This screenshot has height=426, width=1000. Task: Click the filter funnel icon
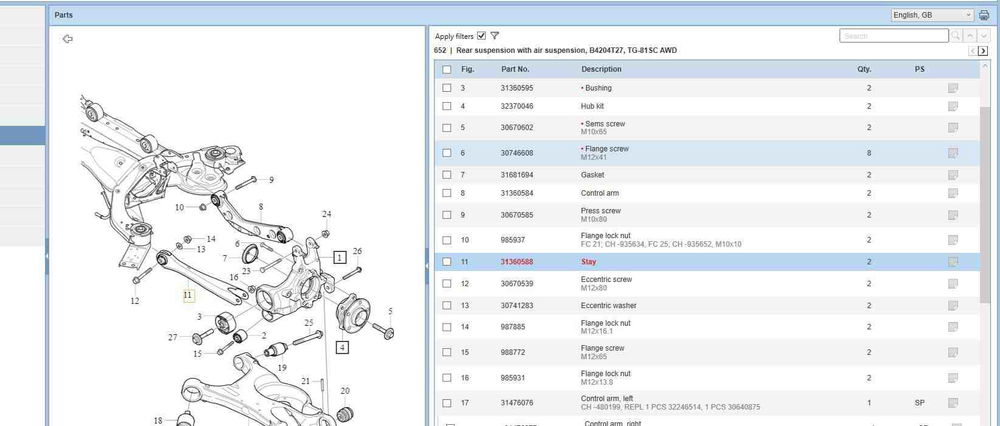(x=495, y=36)
